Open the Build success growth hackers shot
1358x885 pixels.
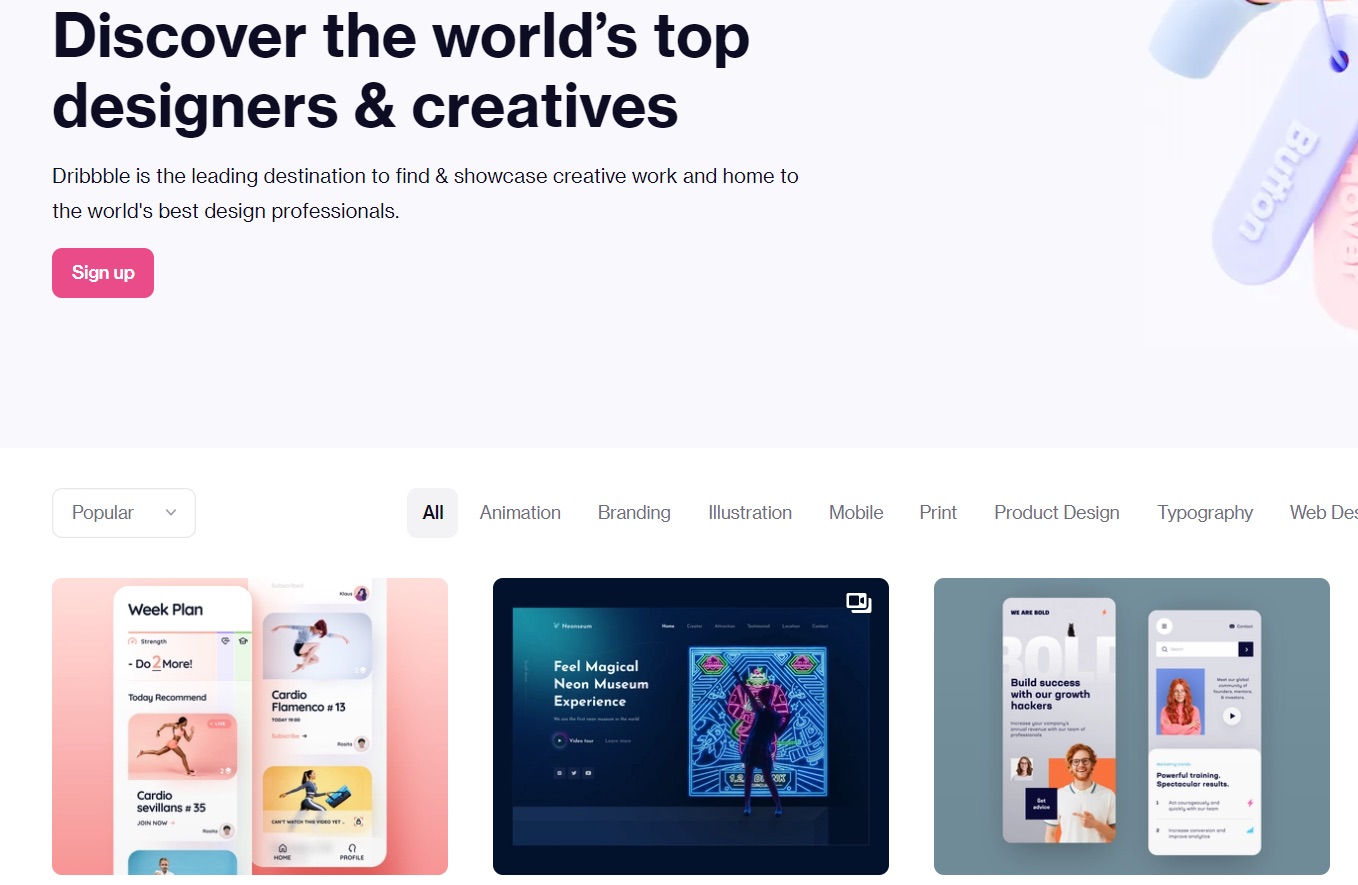click(1132, 726)
